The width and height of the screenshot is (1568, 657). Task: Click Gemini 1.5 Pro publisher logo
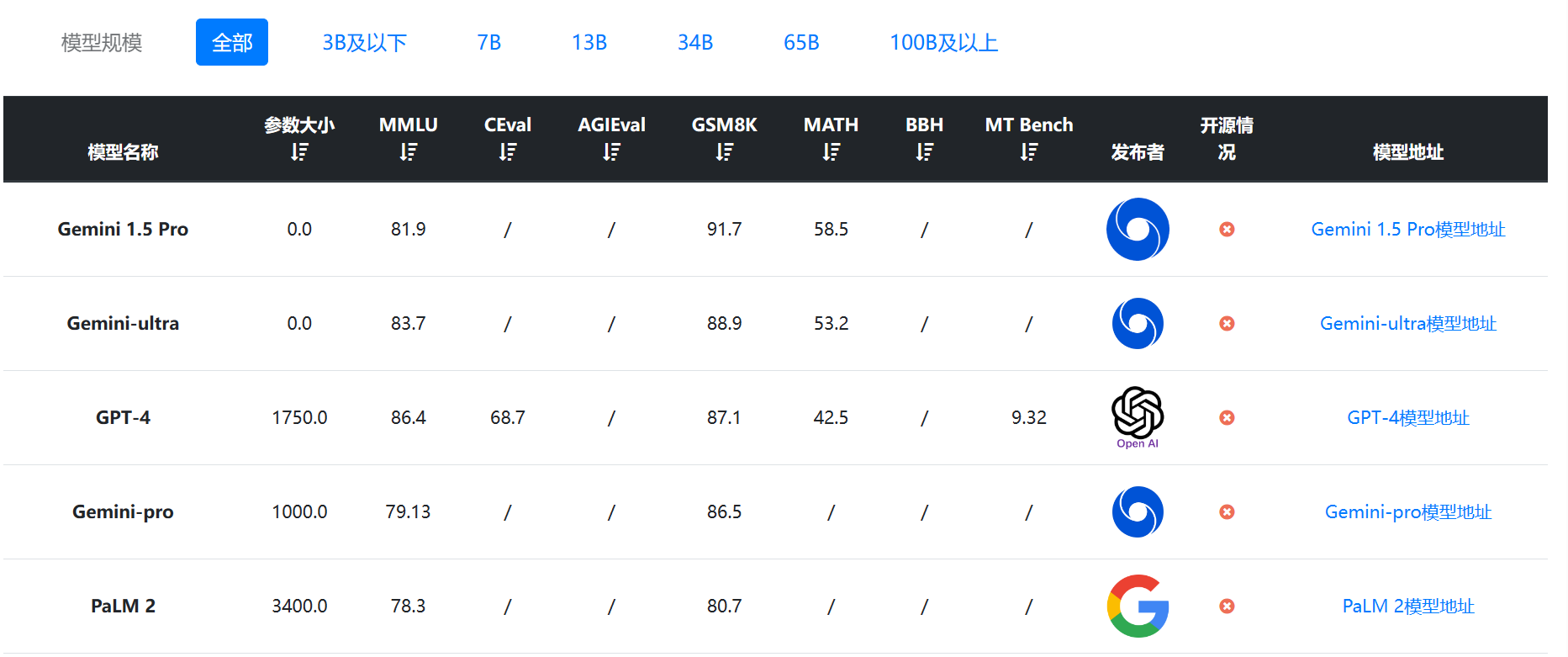point(1138,229)
